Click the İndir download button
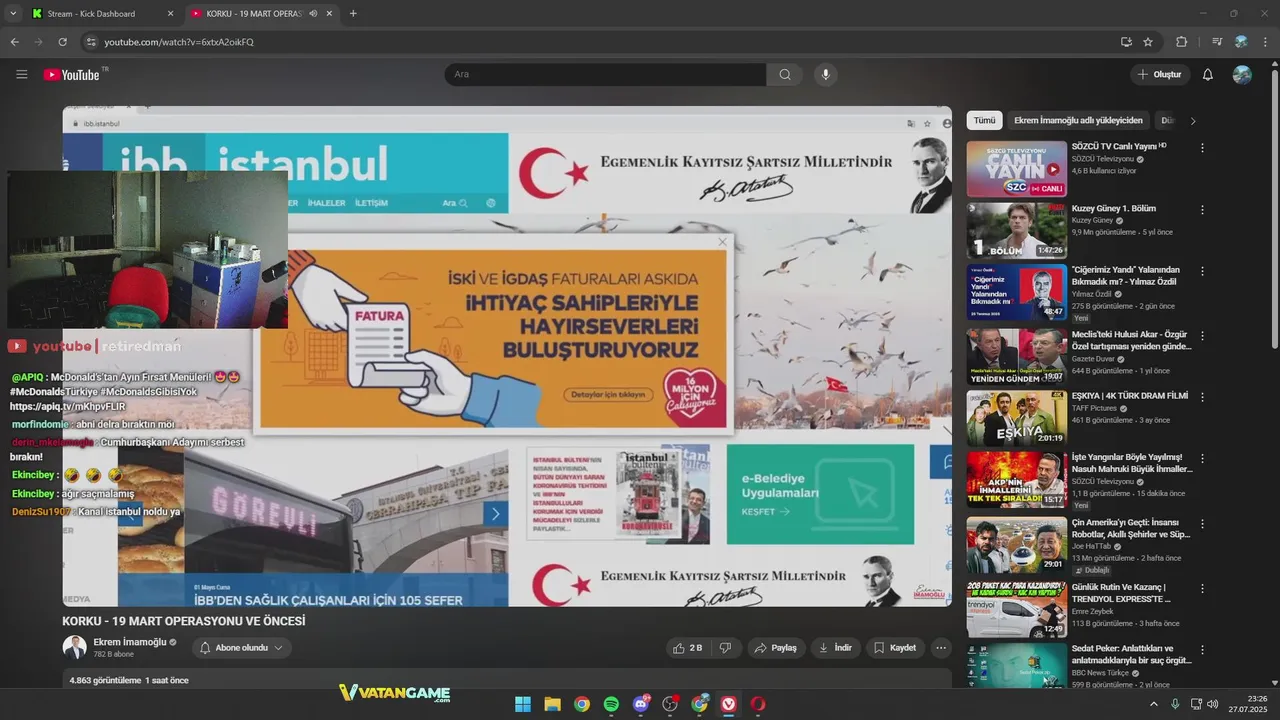1280x720 pixels. point(835,648)
